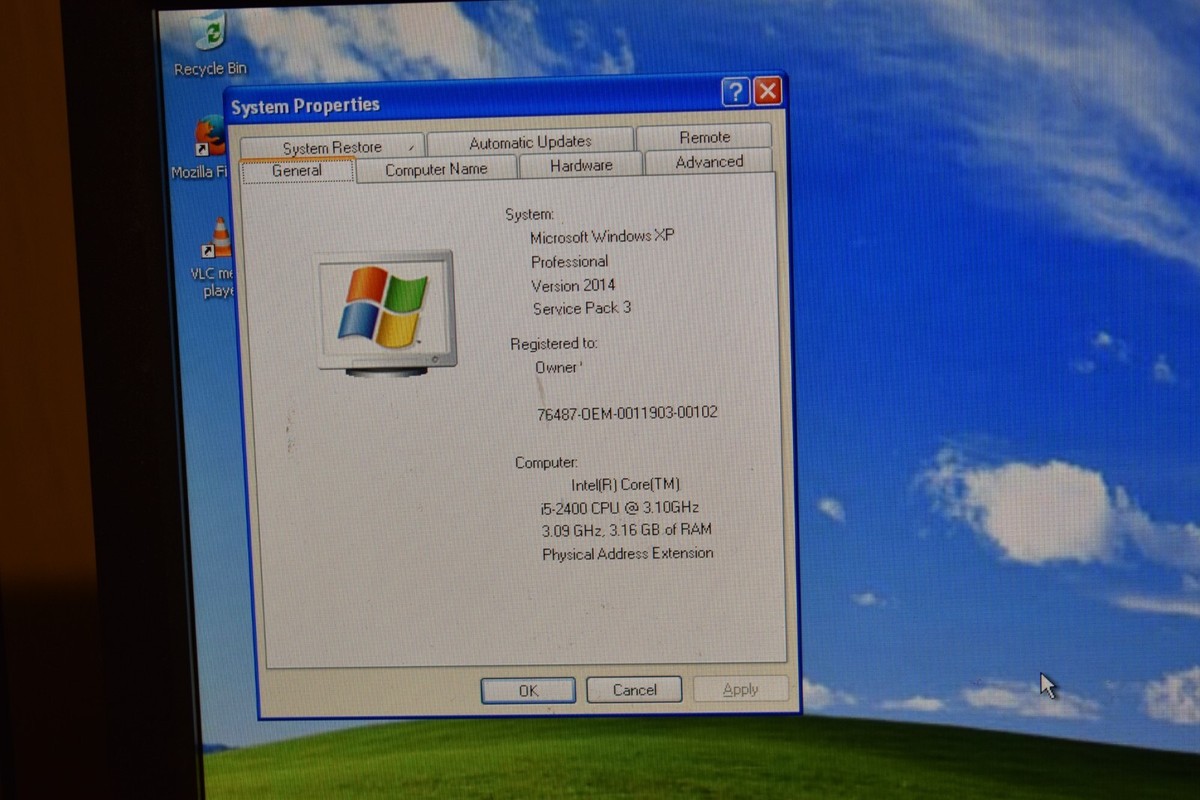Click the 'Computer:' label
The height and width of the screenshot is (800, 1200).
tap(546, 463)
